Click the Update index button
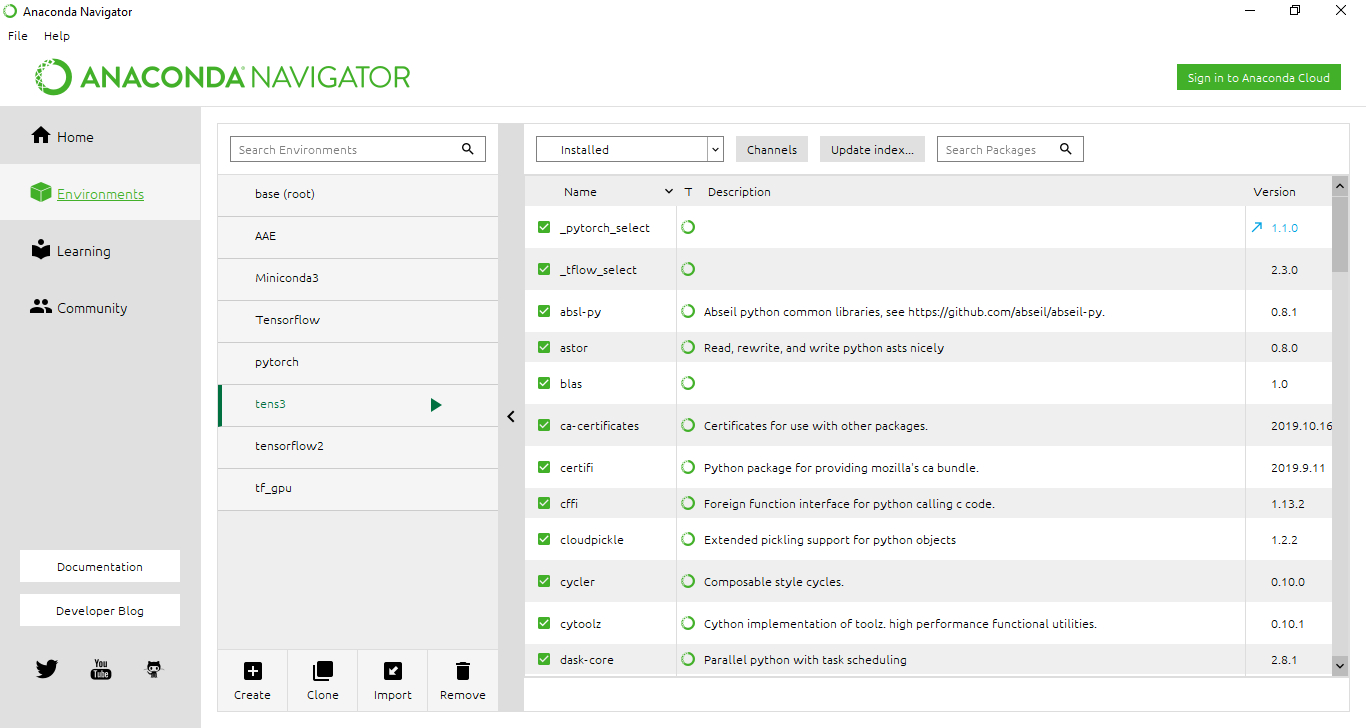The width and height of the screenshot is (1366, 728). tap(873, 149)
